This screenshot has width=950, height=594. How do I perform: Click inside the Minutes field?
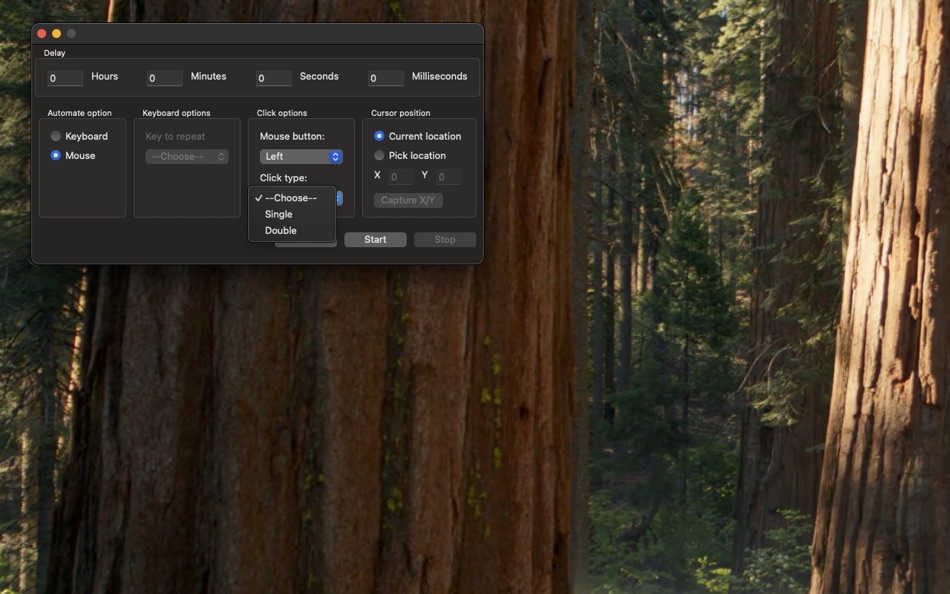coord(166,77)
